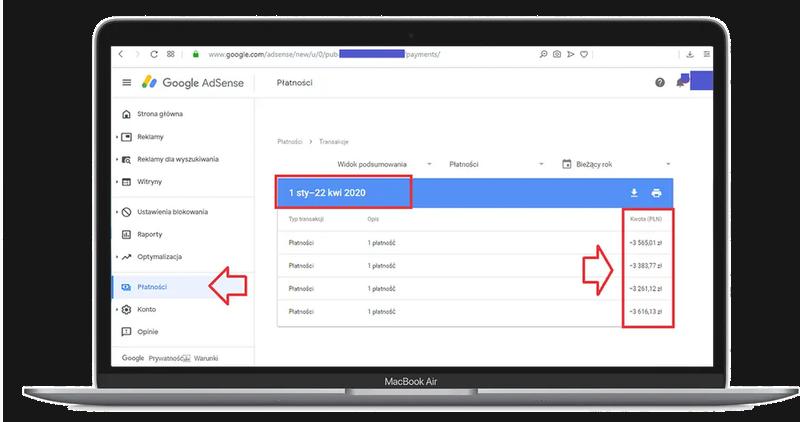Click the zoom search icon in address bar
This screenshot has width=800, height=422.
(x=543, y=54)
